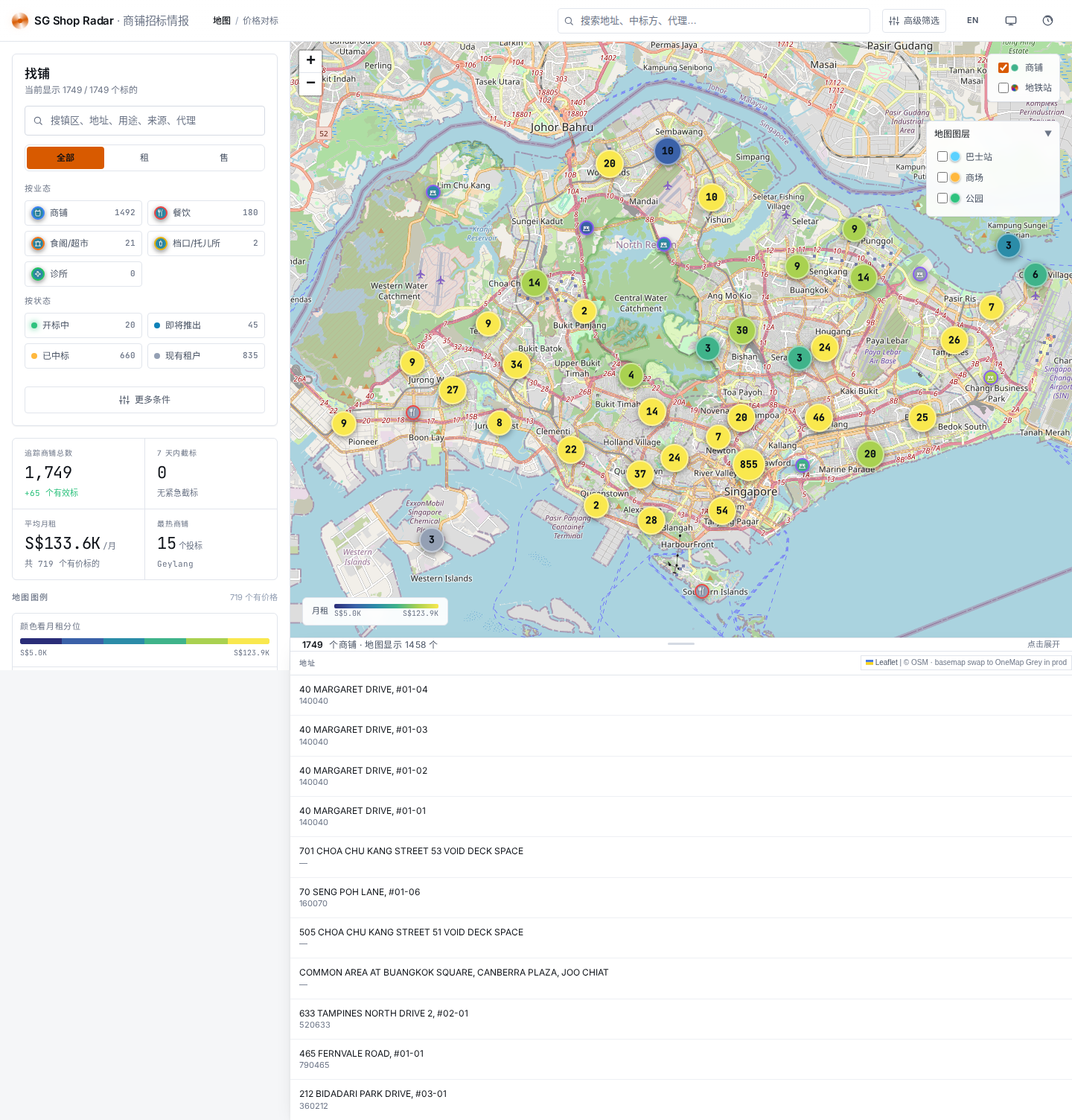This screenshot has height=1120, width=1072.
Task: Click the map zoom out minus icon
Action: click(310, 83)
